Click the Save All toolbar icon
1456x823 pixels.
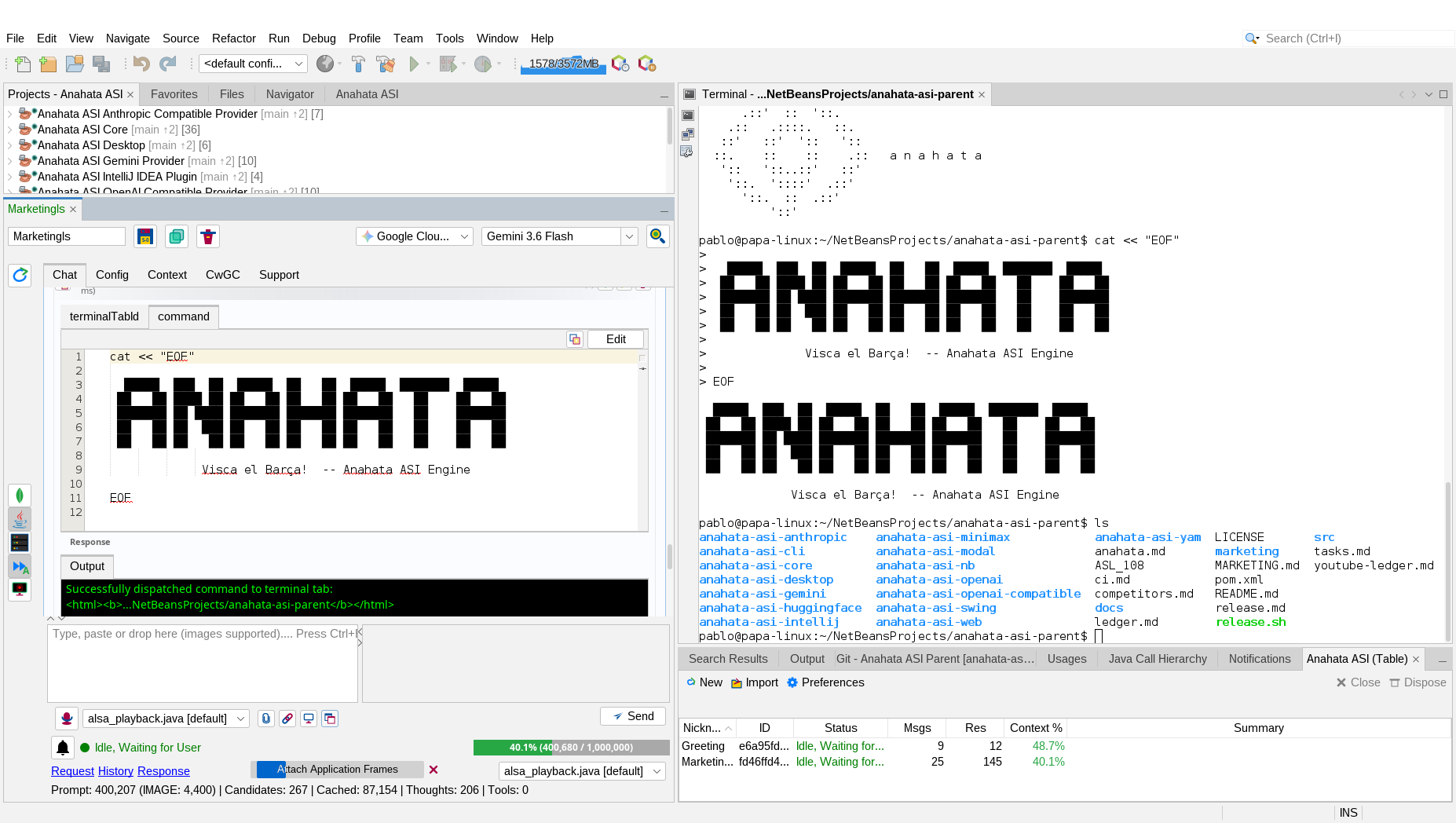point(101,64)
